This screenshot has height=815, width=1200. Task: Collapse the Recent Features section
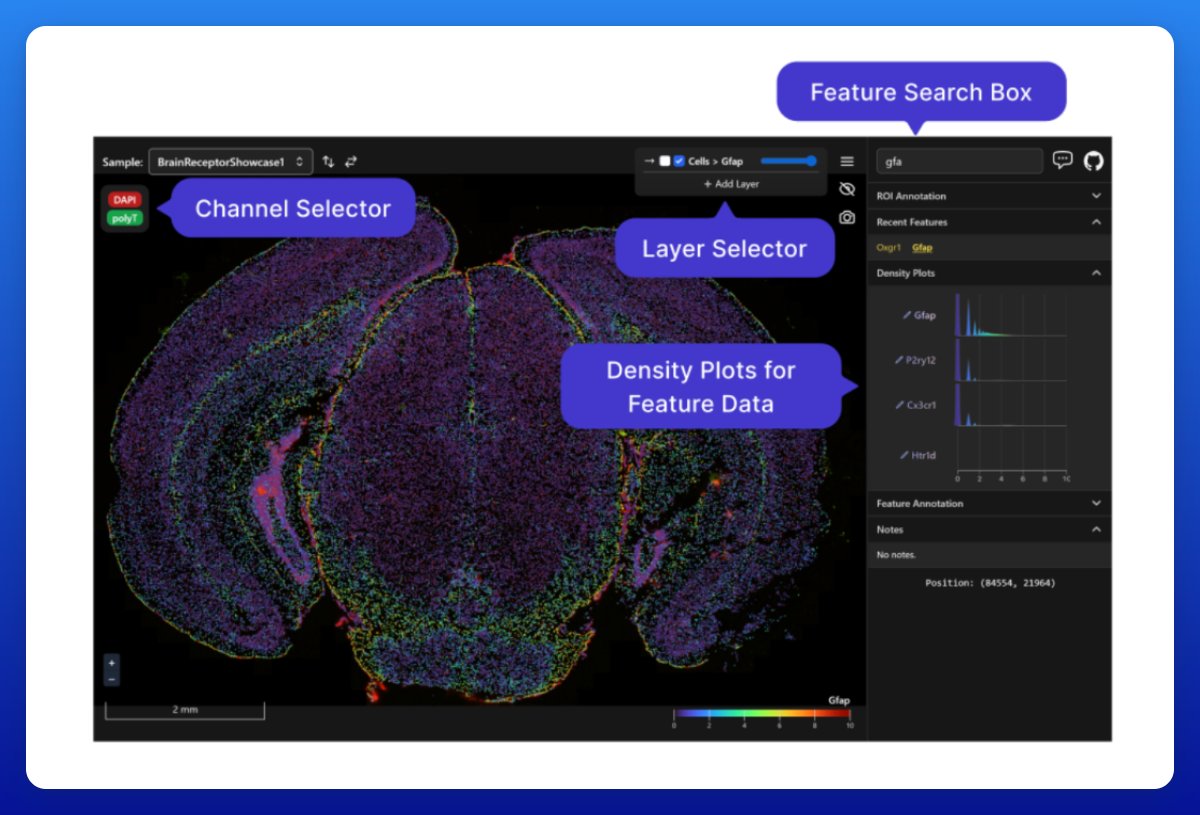(x=989, y=222)
